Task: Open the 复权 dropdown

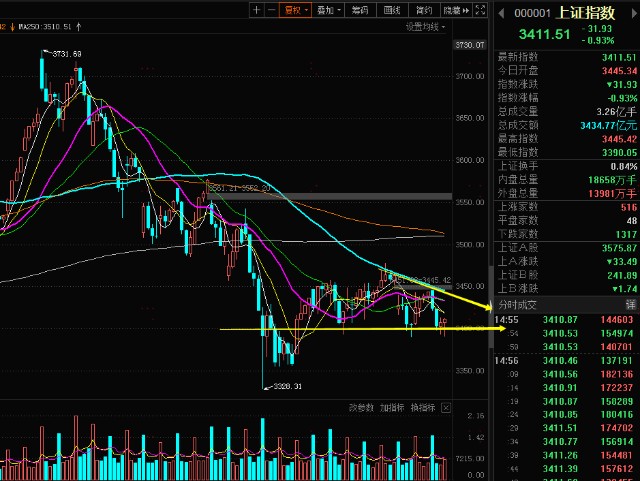Action: pyautogui.click(x=296, y=10)
